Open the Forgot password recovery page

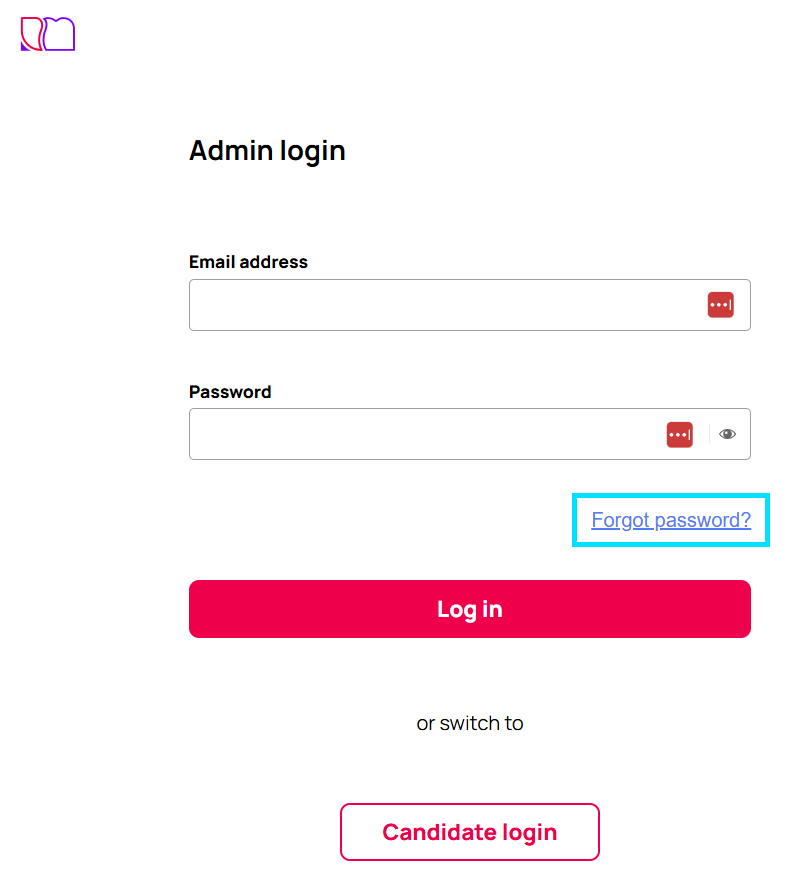tap(670, 519)
